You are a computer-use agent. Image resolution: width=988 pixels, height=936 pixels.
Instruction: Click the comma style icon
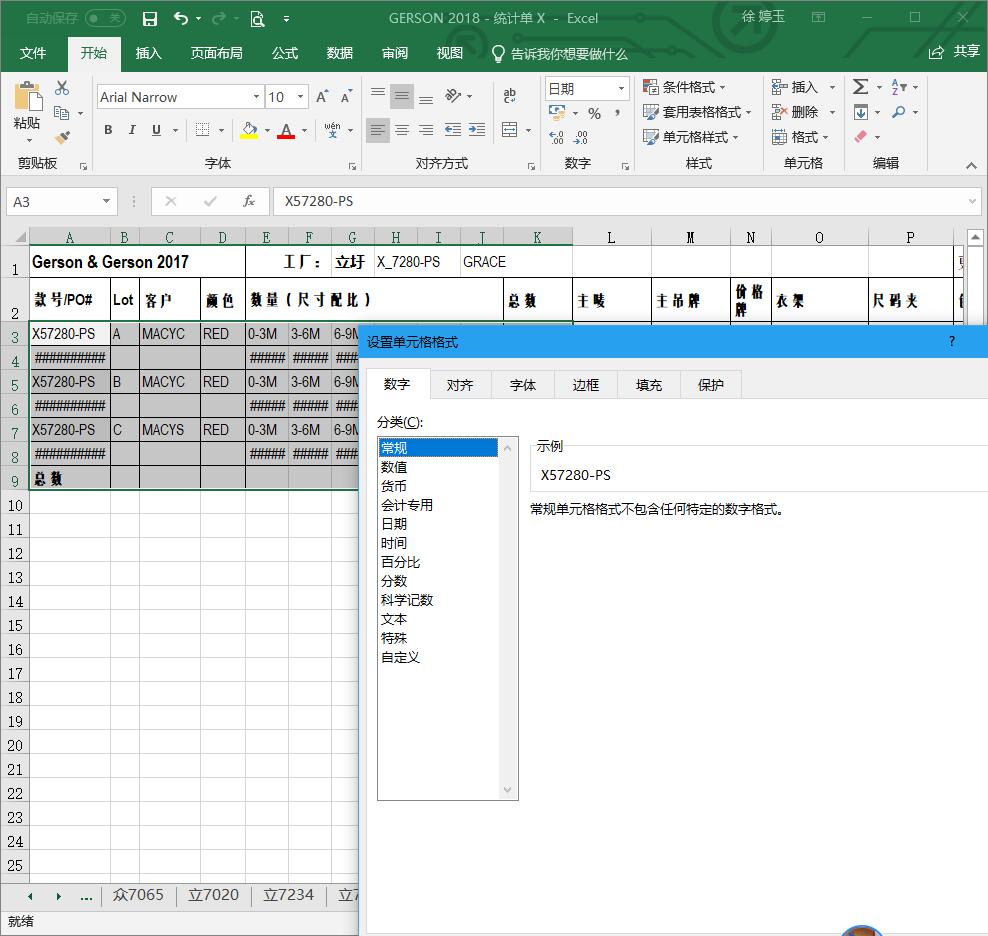618,113
